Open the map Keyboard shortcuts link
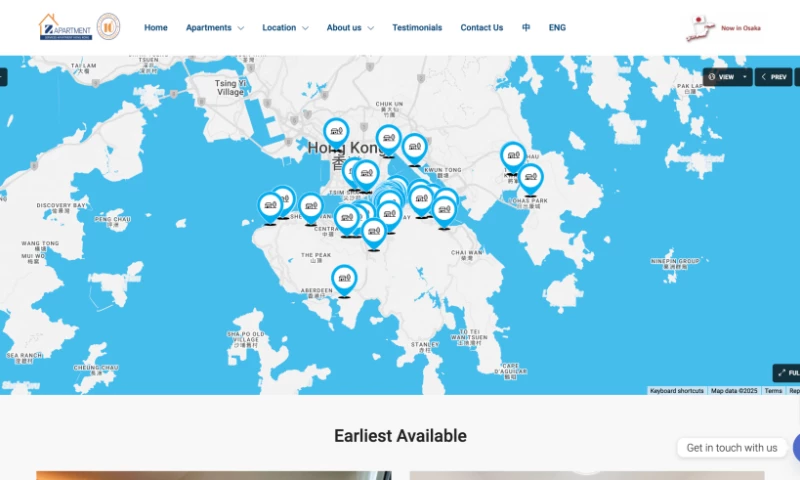This screenshot has width=800, height=480. click(x=677, y=391)
